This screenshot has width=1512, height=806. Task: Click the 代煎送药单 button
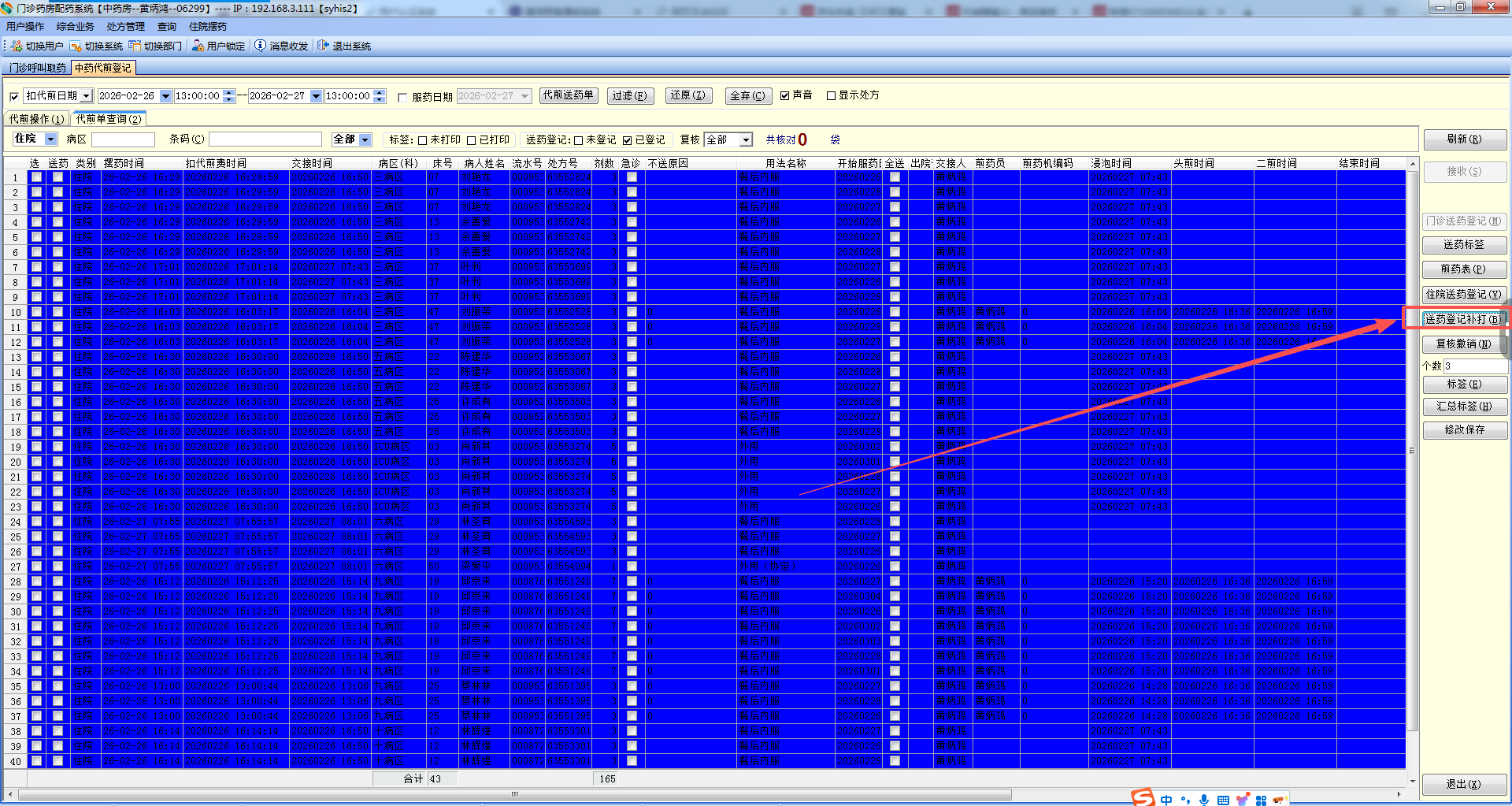tap(568, 95)
